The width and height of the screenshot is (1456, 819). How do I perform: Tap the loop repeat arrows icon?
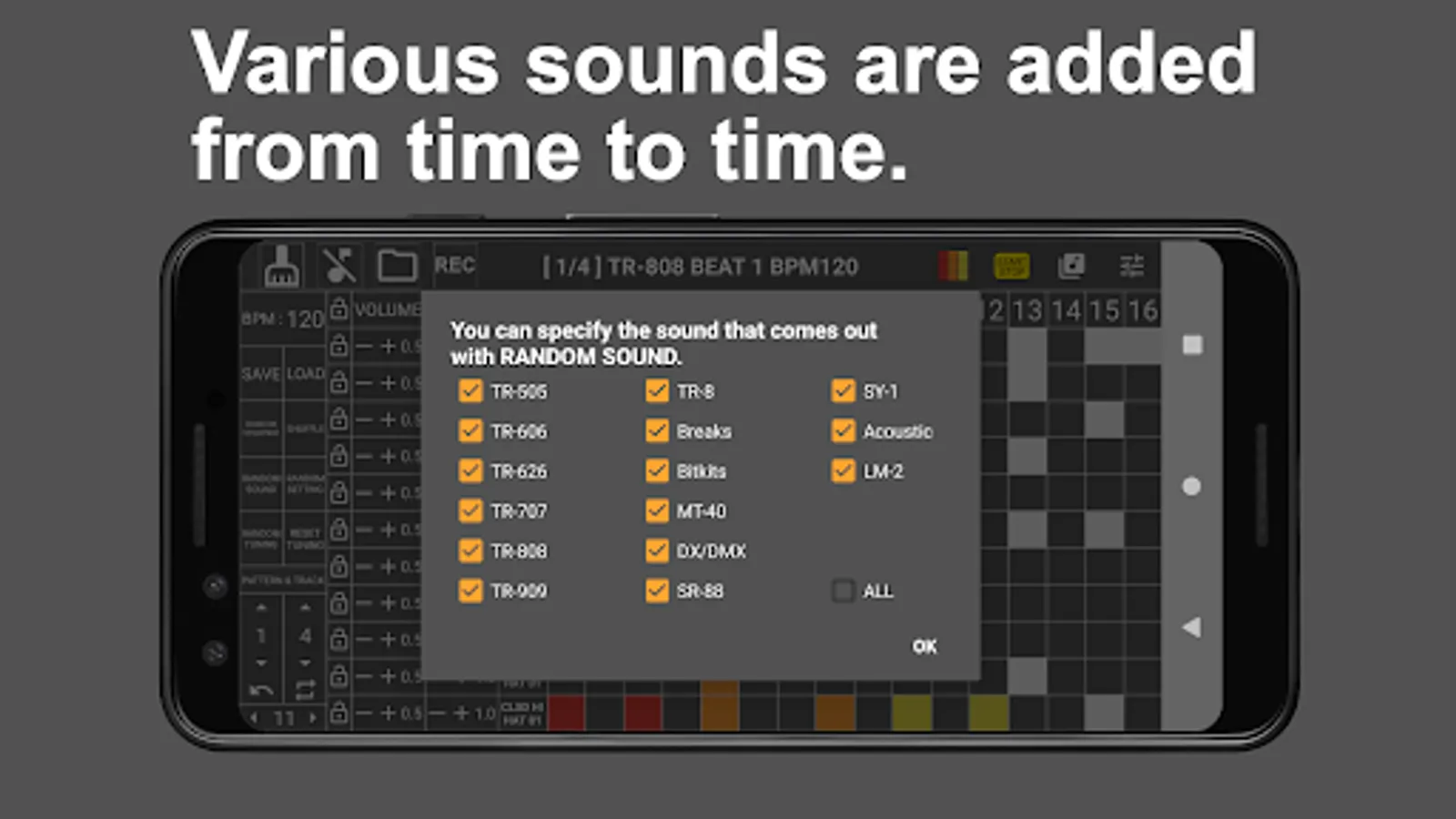point(305,690)
